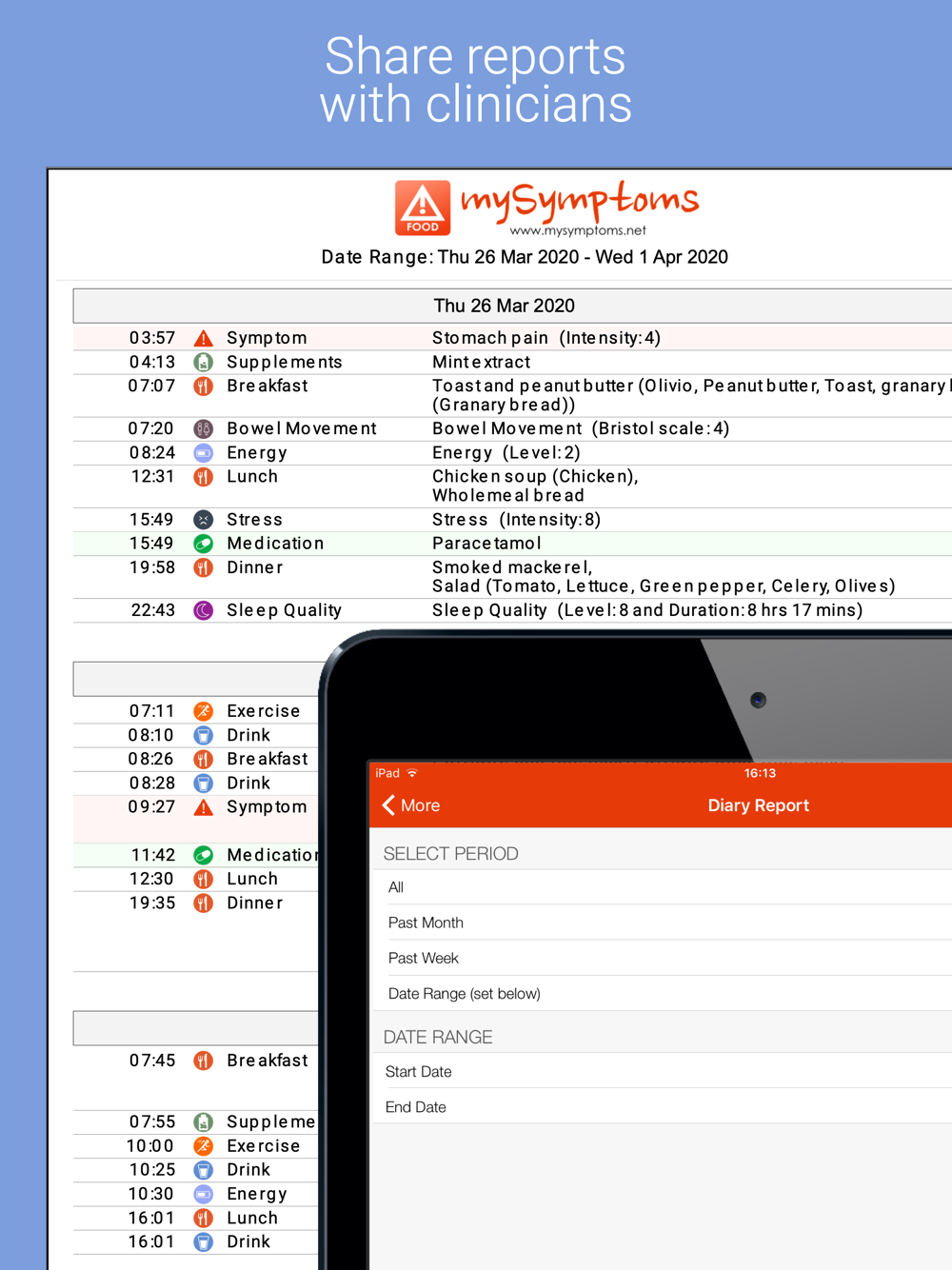This screenshot has height=1270, width=952.
Task: Tap the 07:45 Breakfast icon
Action: [203, 1061]
